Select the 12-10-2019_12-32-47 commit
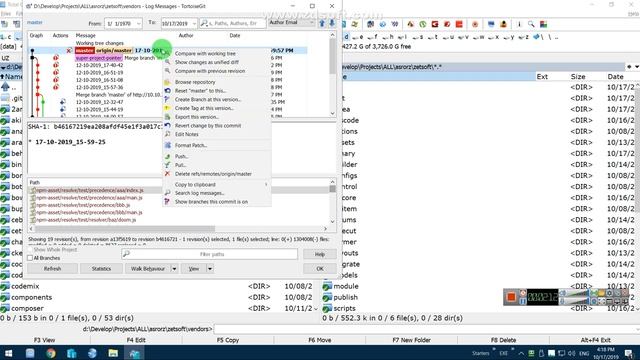640x360 pixels. coord(100,102)
